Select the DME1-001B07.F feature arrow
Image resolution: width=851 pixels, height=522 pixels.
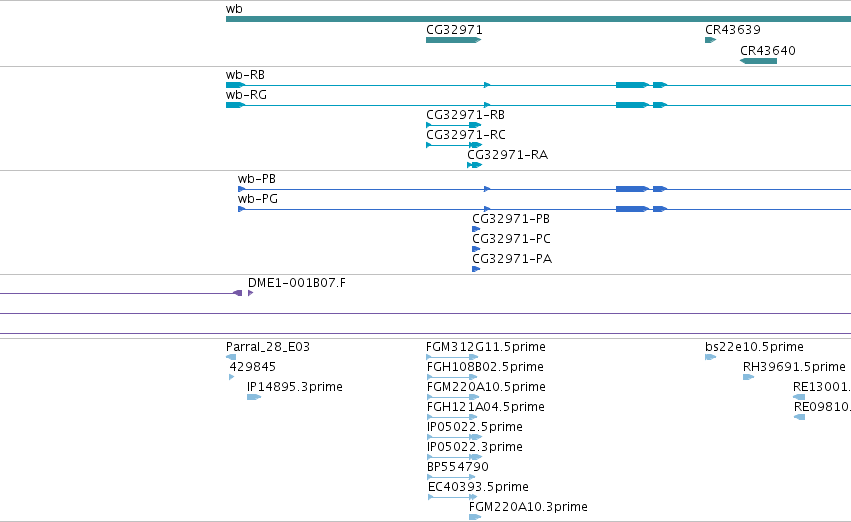[250, 293]
